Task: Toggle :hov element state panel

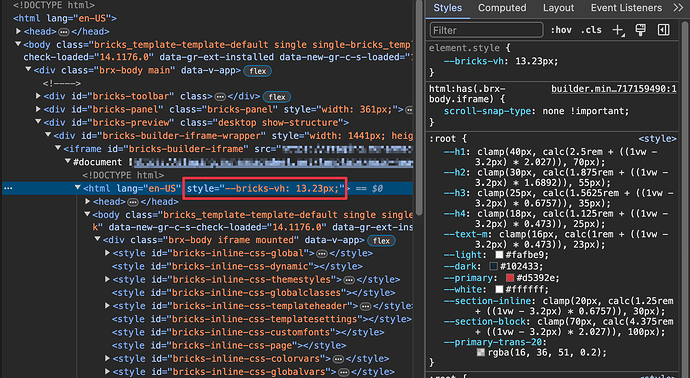Action: [x=561, y=30]
